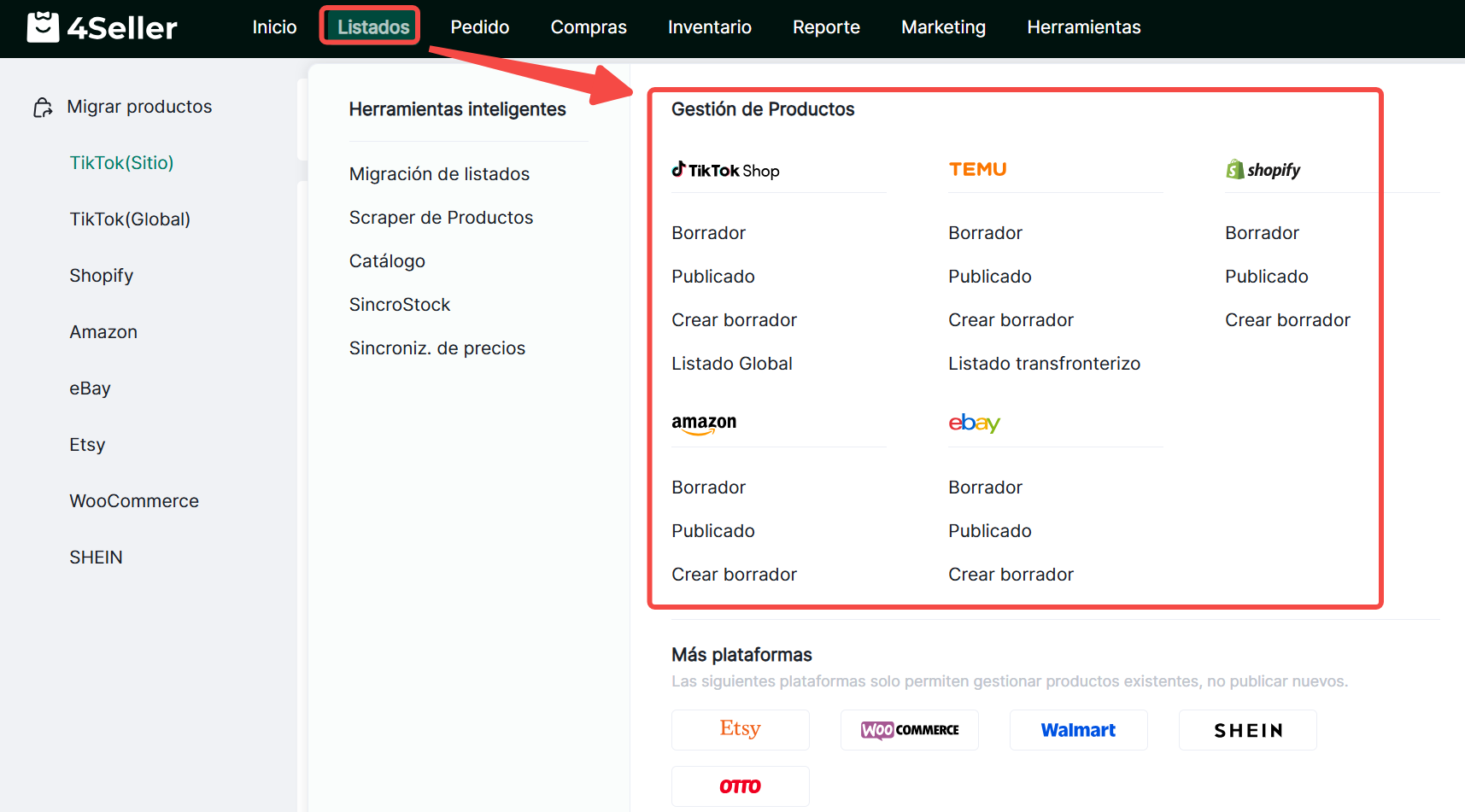Image resolution: width=1465 pixels, height=812 pixels.
Task: Click the 4Seller logo icon
Action: 43,27
